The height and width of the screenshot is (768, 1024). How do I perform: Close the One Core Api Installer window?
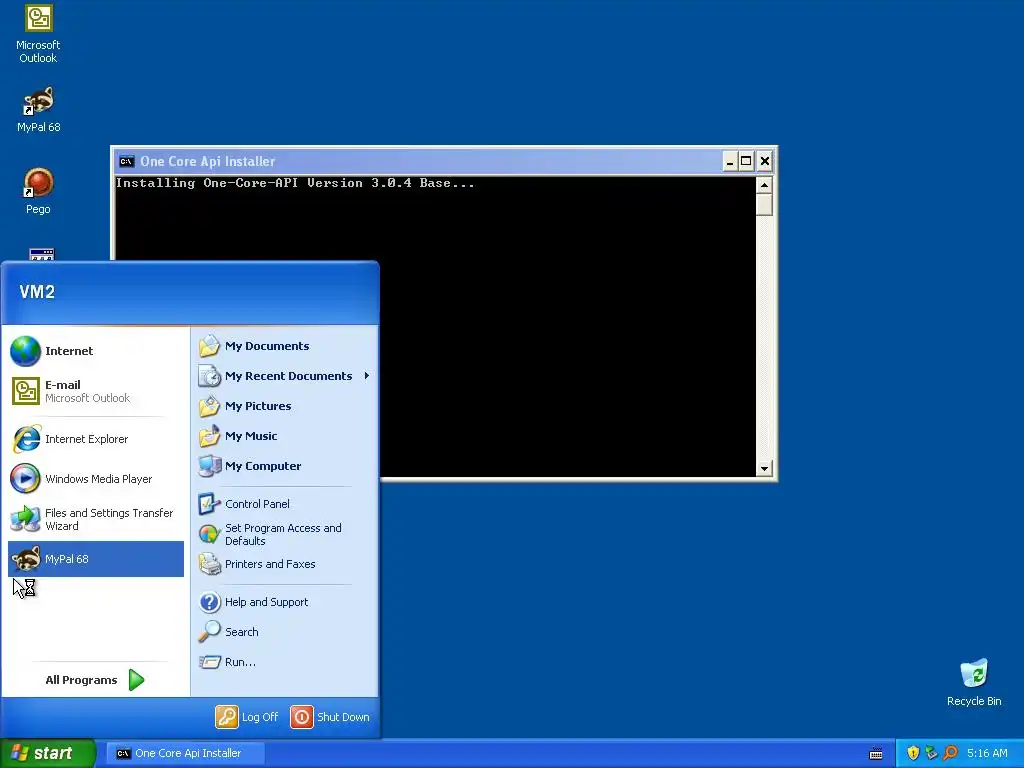pos(765,161)
